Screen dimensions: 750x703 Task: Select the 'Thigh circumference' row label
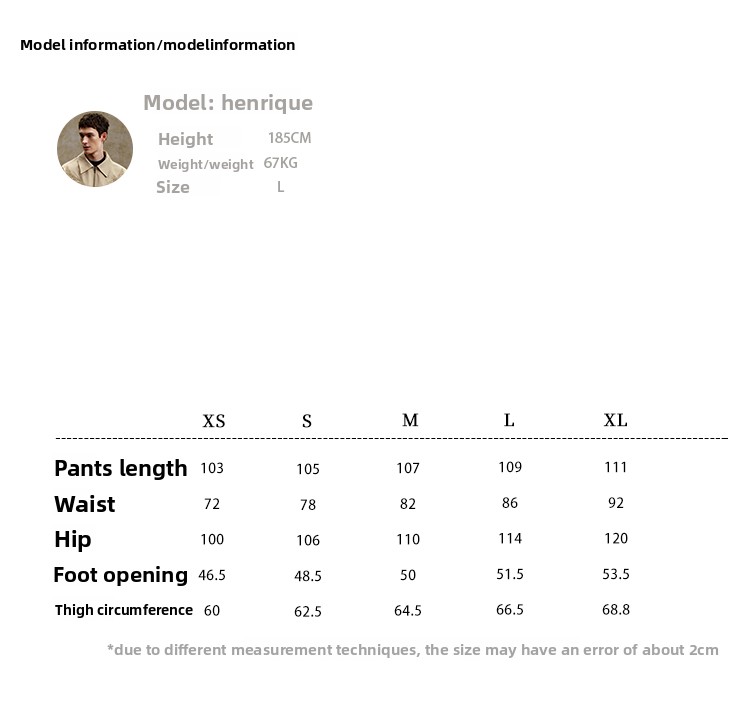pyautogui.click(x=124, y=610)
